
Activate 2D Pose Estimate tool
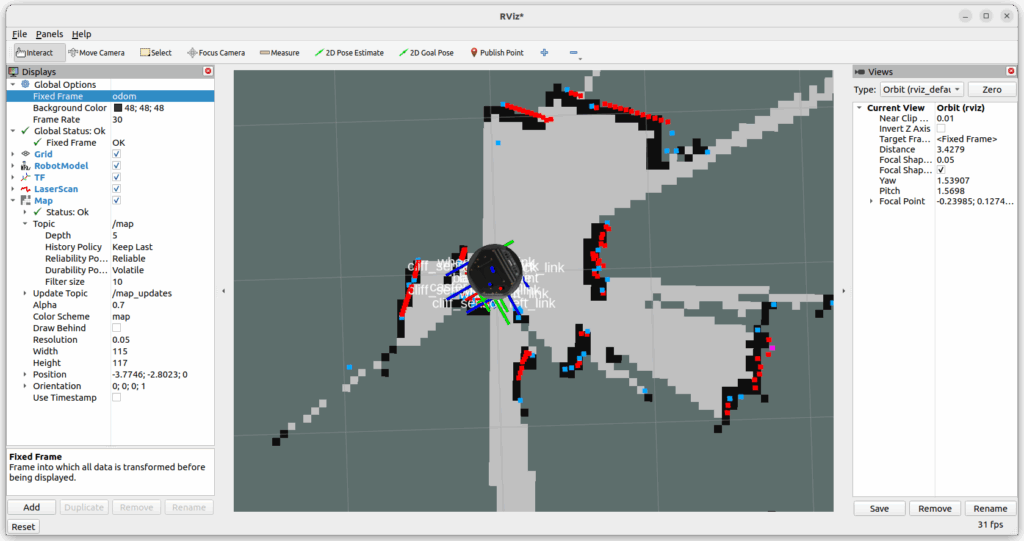point(349,53)
